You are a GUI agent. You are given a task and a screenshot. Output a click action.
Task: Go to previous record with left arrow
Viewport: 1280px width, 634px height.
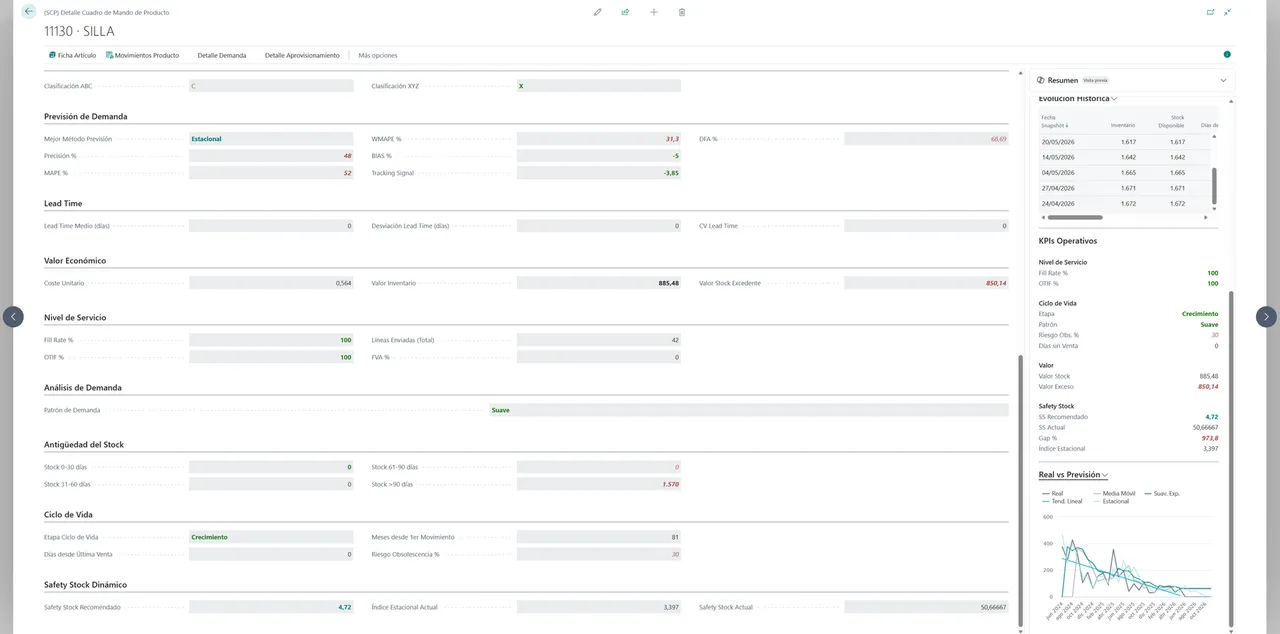click(x=13, y=316)
